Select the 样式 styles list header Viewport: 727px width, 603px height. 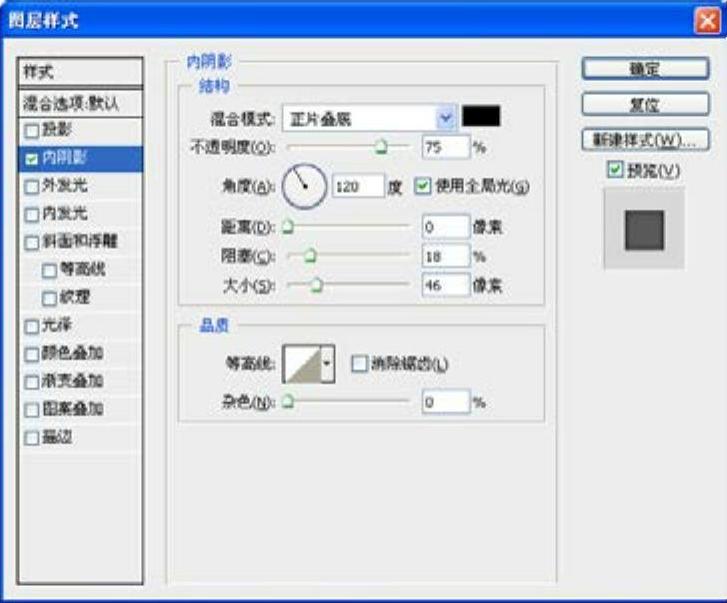pos(80,72)
